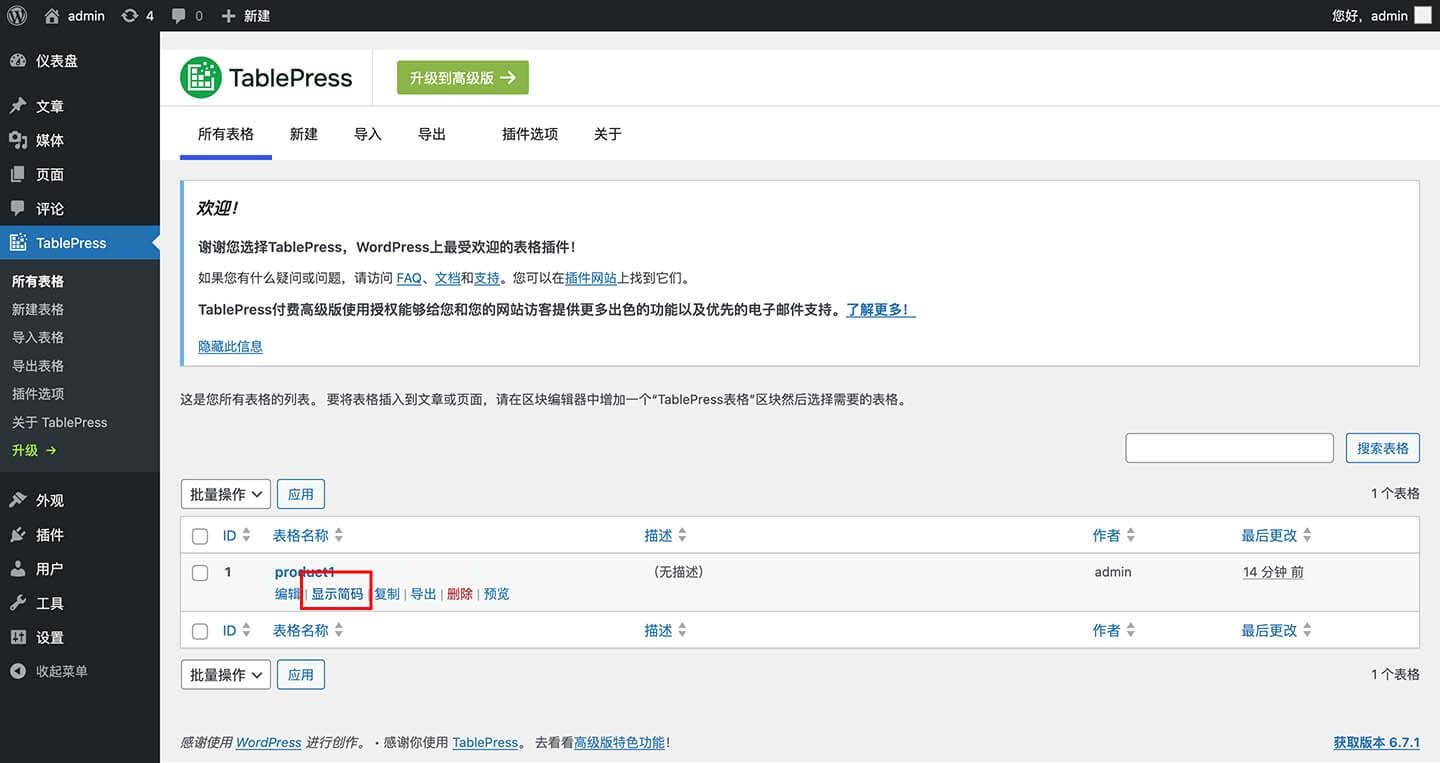Sort by 描述 in the header row
1440x763 pixels.
coord(666,536)
